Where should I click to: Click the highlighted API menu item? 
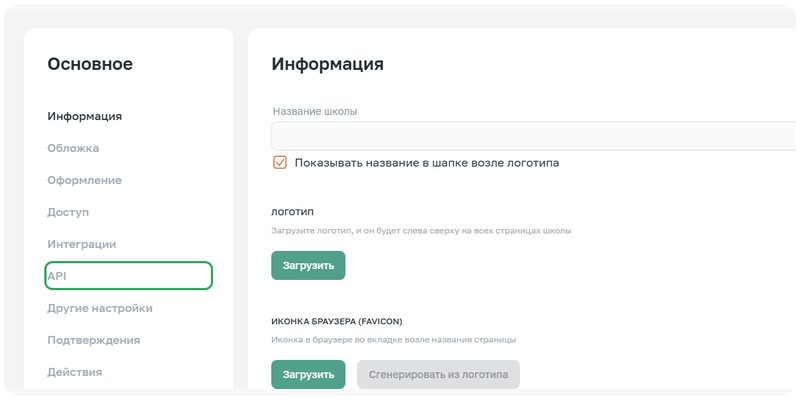pyautogui.click(x=128, y=275)
